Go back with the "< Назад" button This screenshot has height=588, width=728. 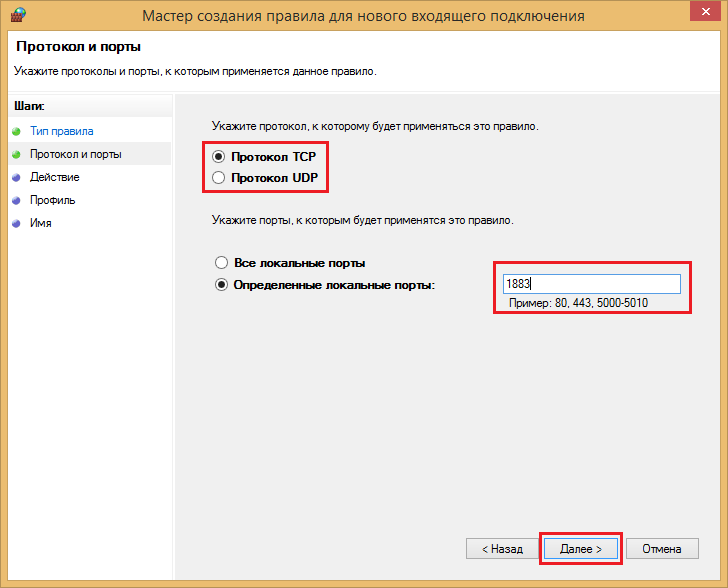502,549
